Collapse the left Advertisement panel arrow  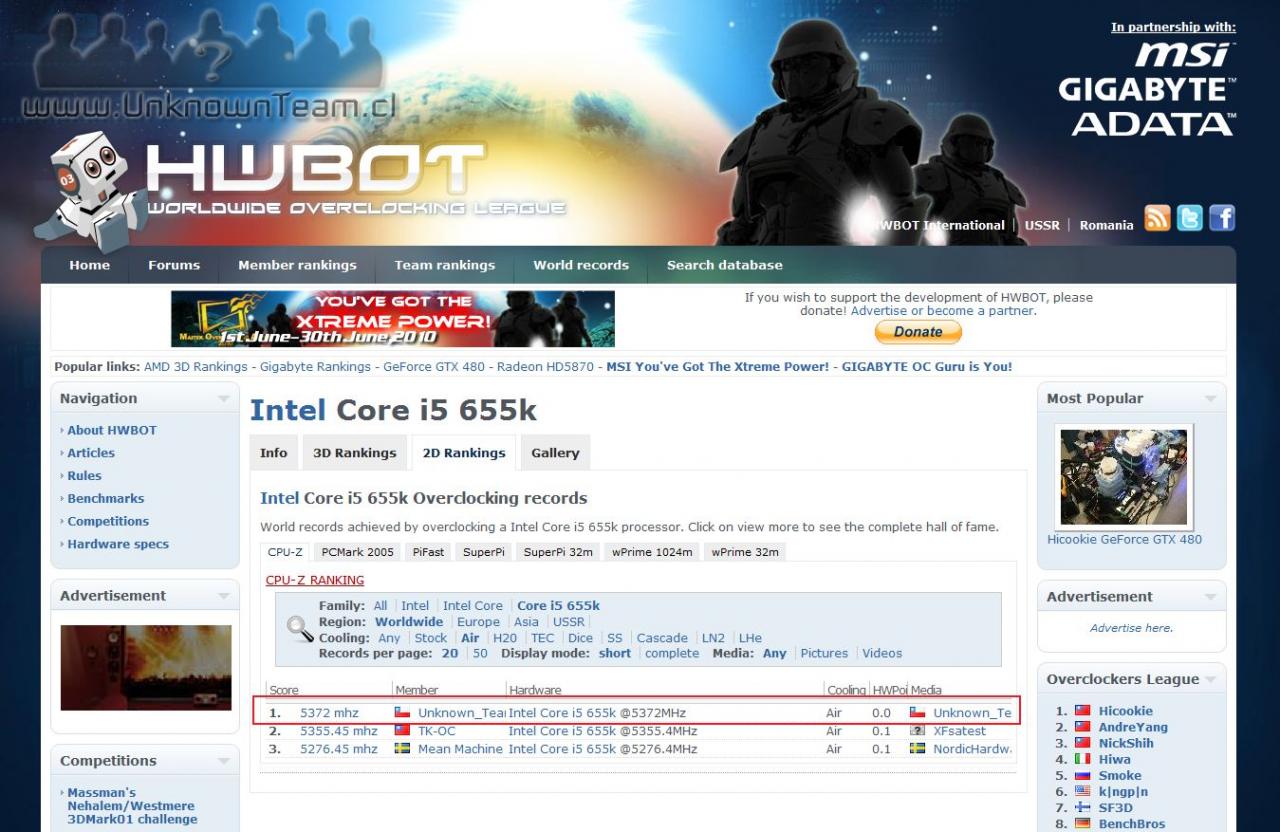pos(223,596)
